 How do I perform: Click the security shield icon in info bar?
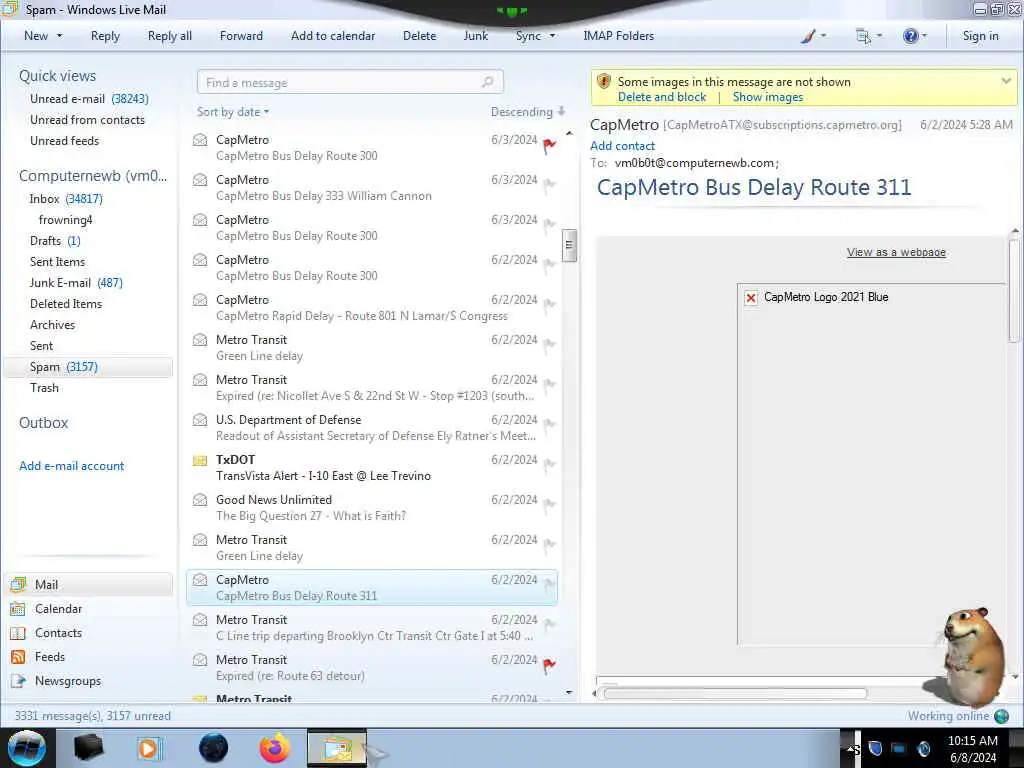pos(604,82)
